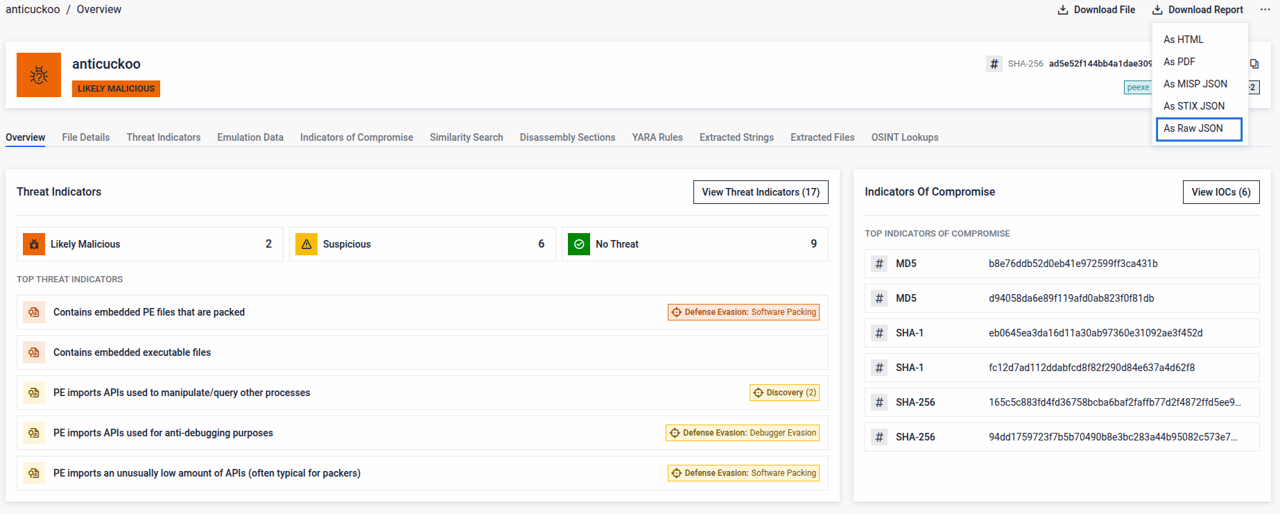Click the hash icon beside first MD5
The width and height of the screenshot is (1280, 514).
pyautogui.click(x=879, y=264)
